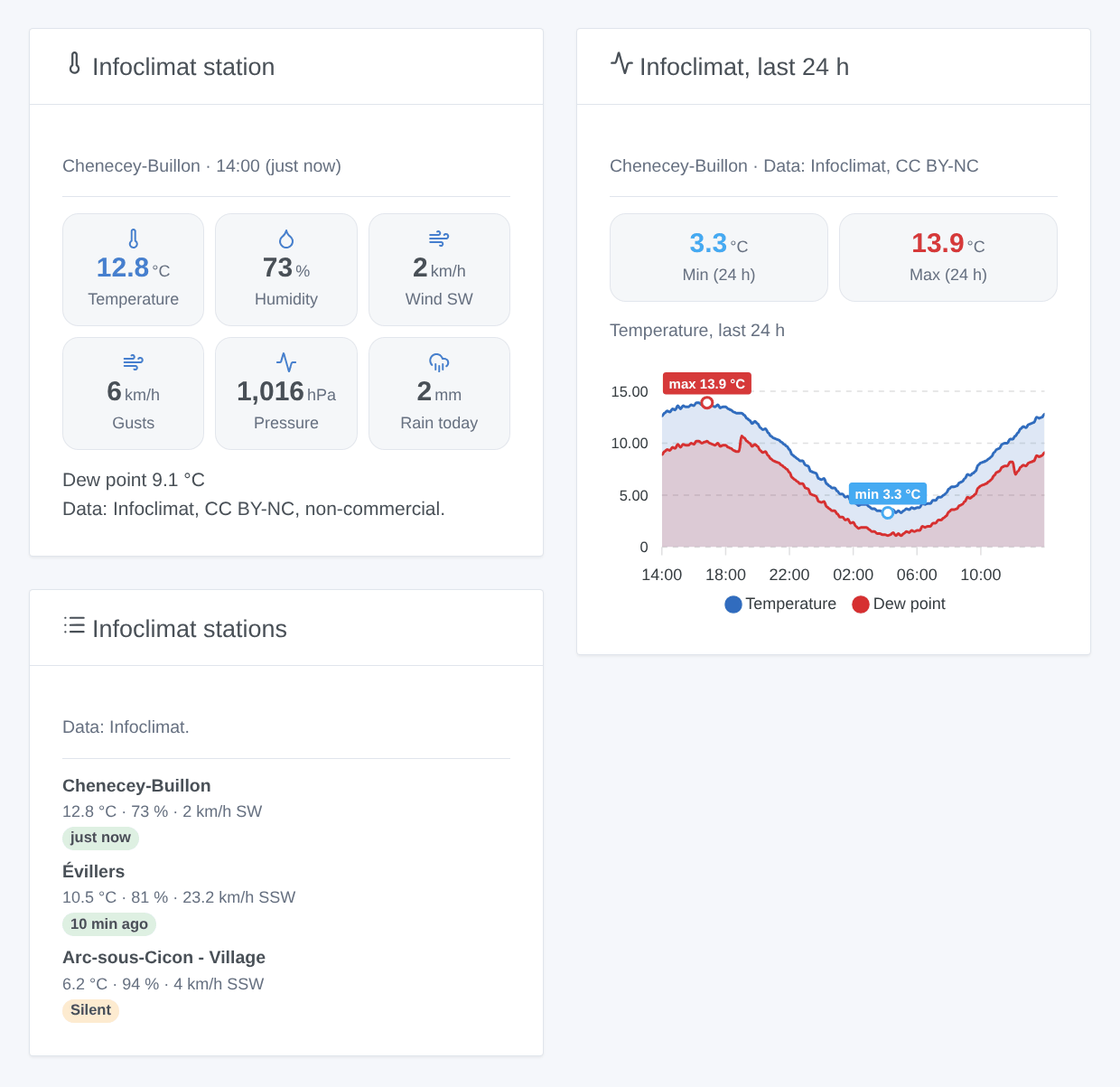Toggle the Temperature legend entry in the chart
Image resolution: width=1120 pixels, height=1087 pixels.
click(x=780, y=604)
